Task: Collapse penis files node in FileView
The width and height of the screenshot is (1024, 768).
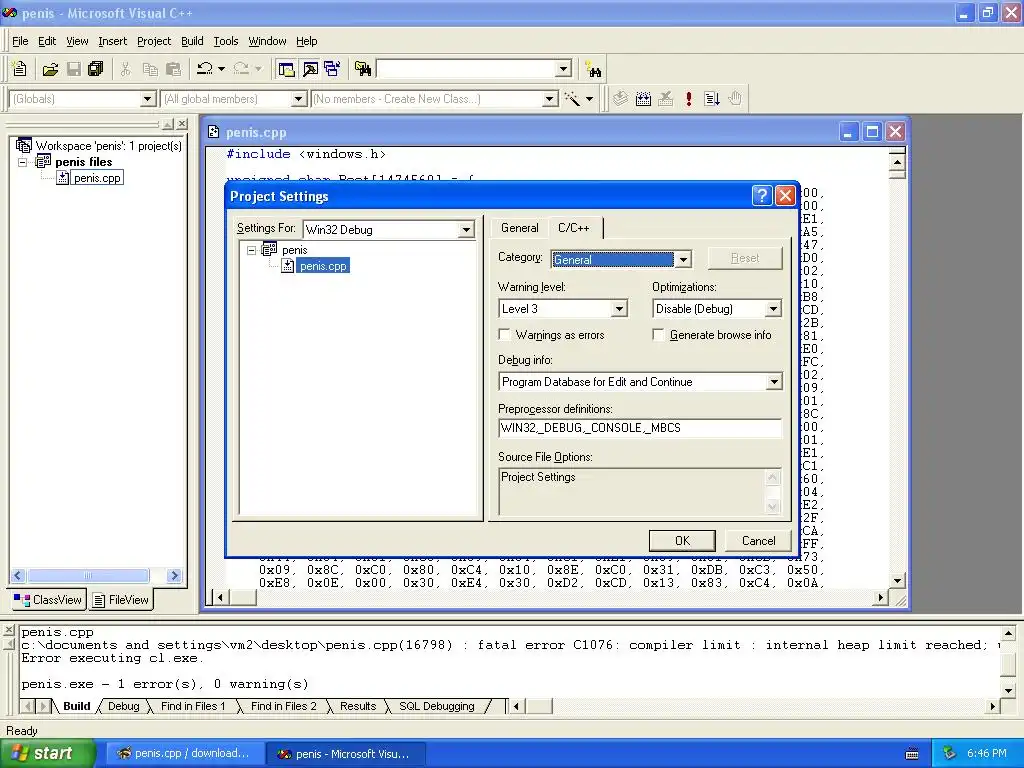Action: [23, 162]
